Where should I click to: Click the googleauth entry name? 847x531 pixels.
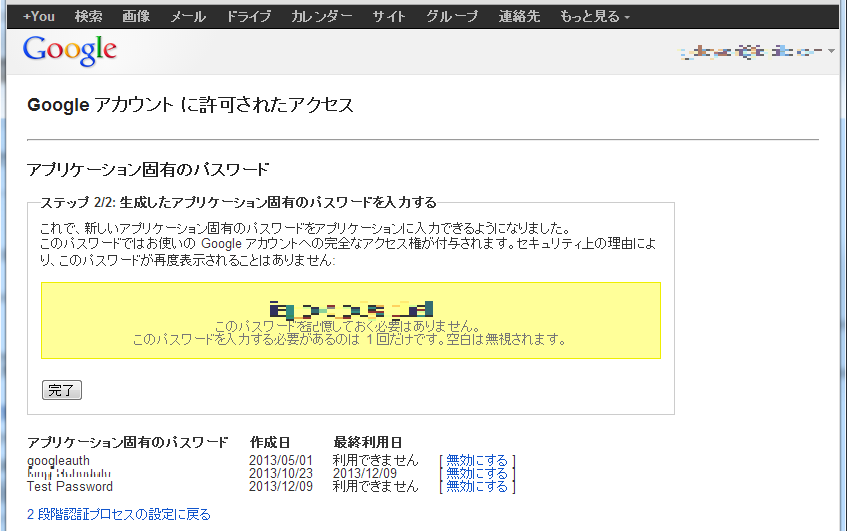pyautogui.click(x=58, y=460)
